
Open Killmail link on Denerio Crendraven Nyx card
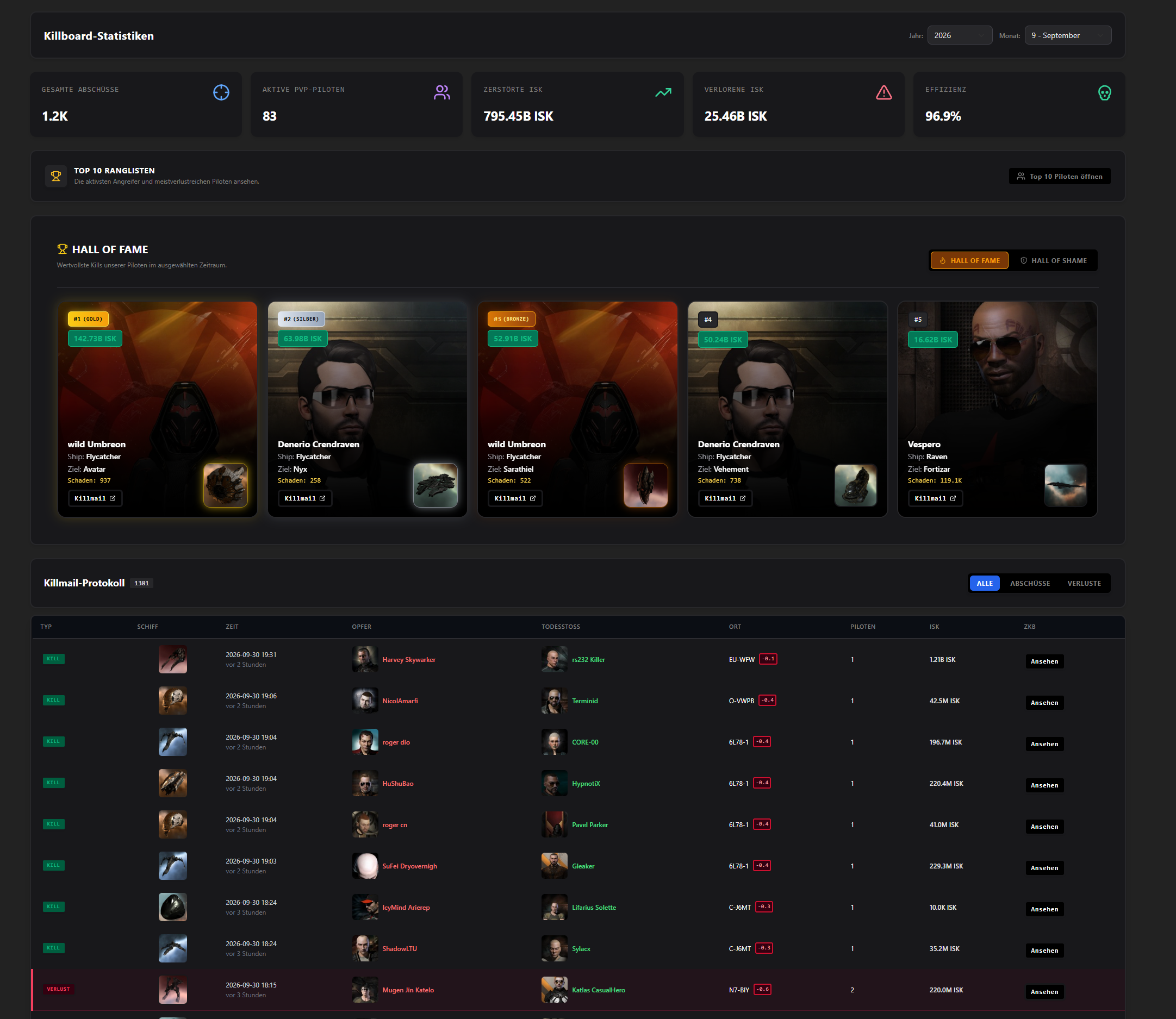[305, 498]
